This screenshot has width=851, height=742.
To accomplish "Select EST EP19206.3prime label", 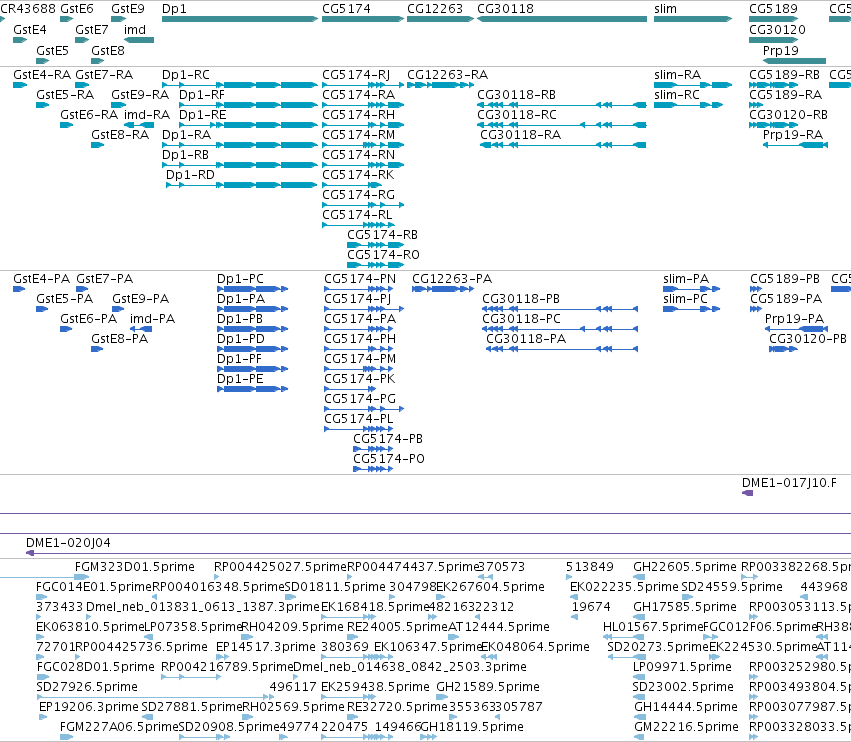I will pyautogui.click(x=89, y=707).
